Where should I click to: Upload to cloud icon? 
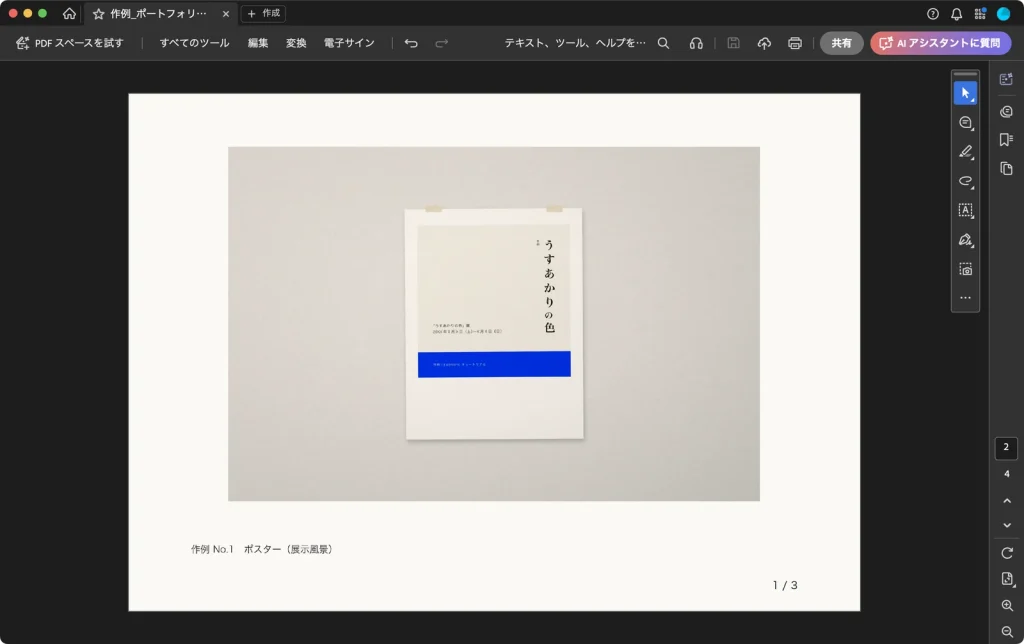coord(764,43)
